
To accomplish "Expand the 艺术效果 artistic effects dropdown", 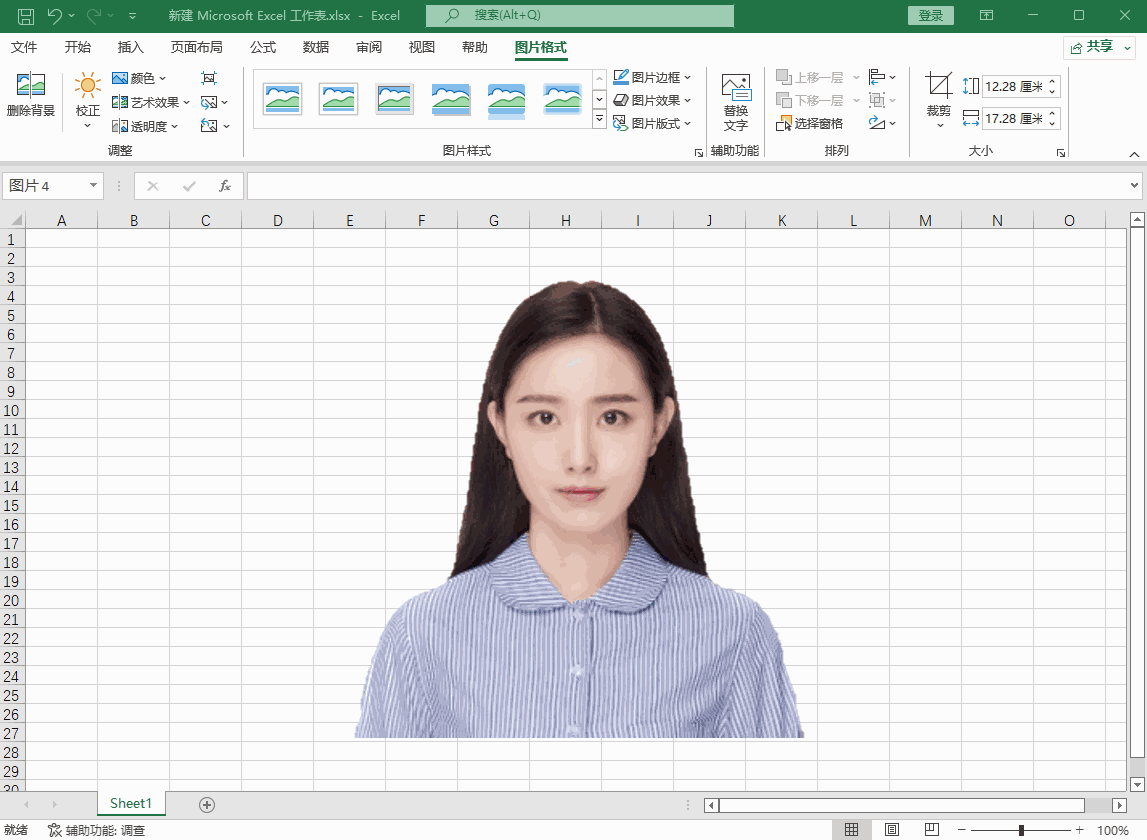I will pos(187,102).
